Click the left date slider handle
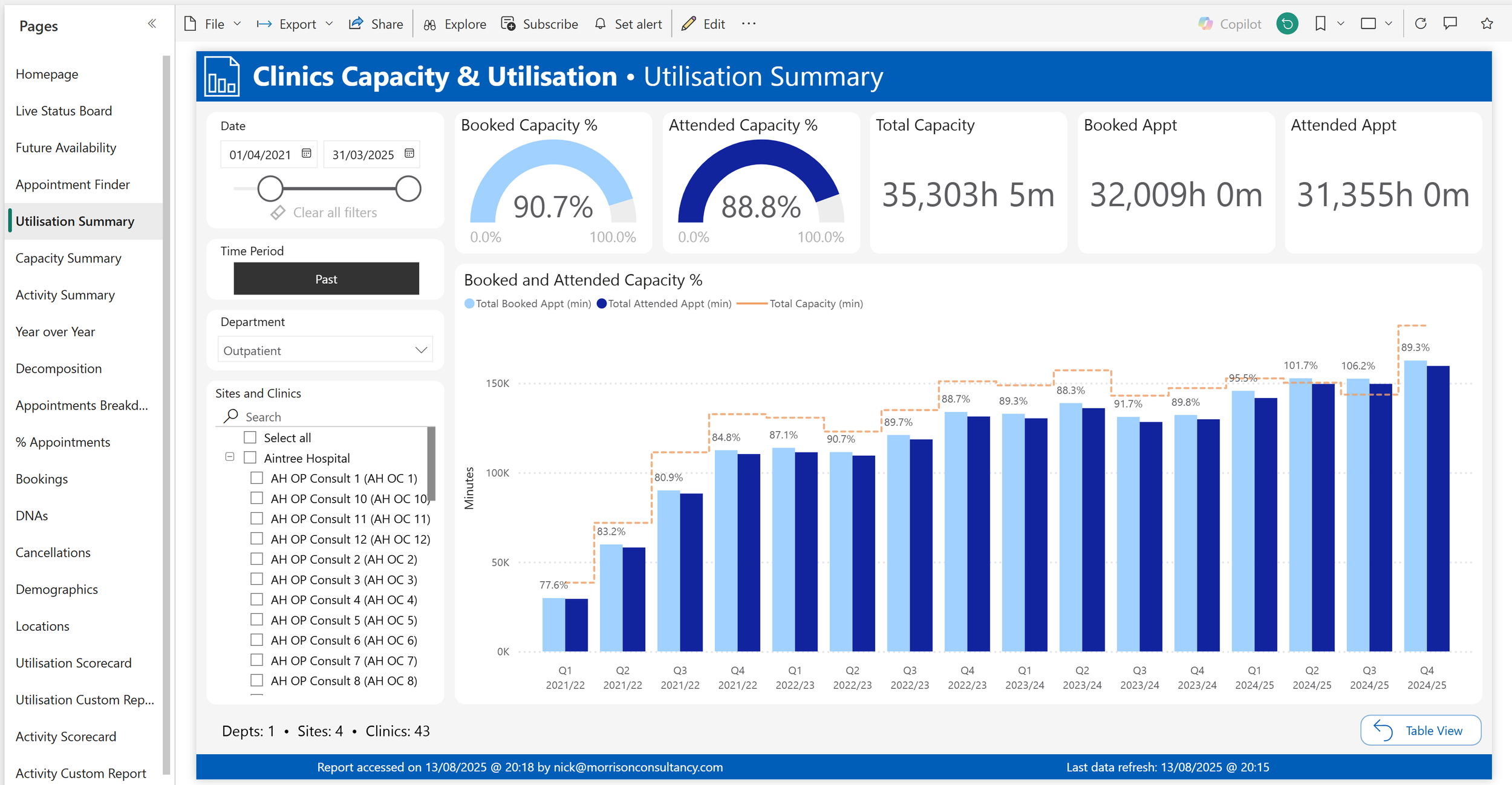1512x785 pixels. [x=270, y=189]
